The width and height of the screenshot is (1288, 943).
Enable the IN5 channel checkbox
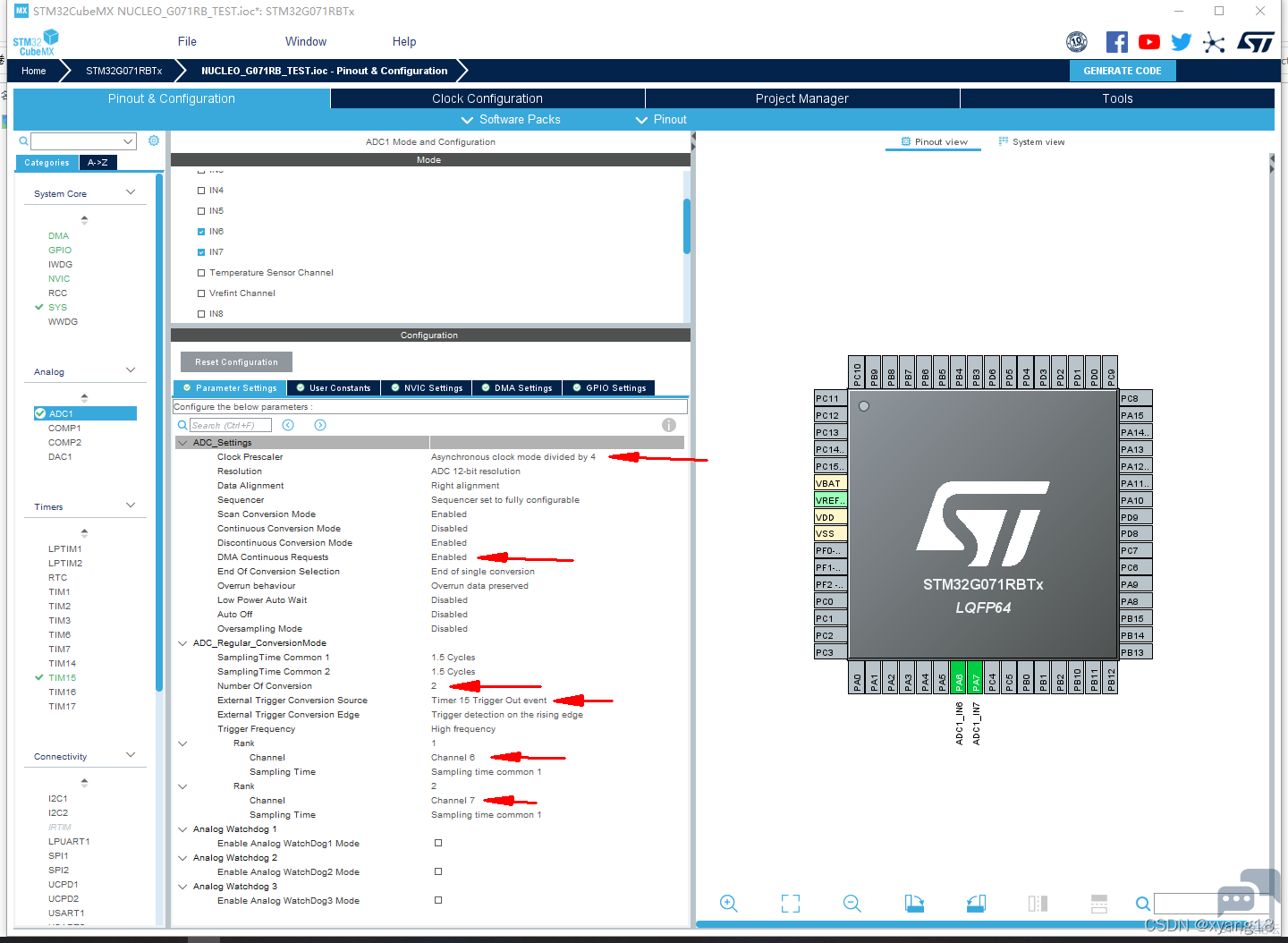tap(201, 211)
